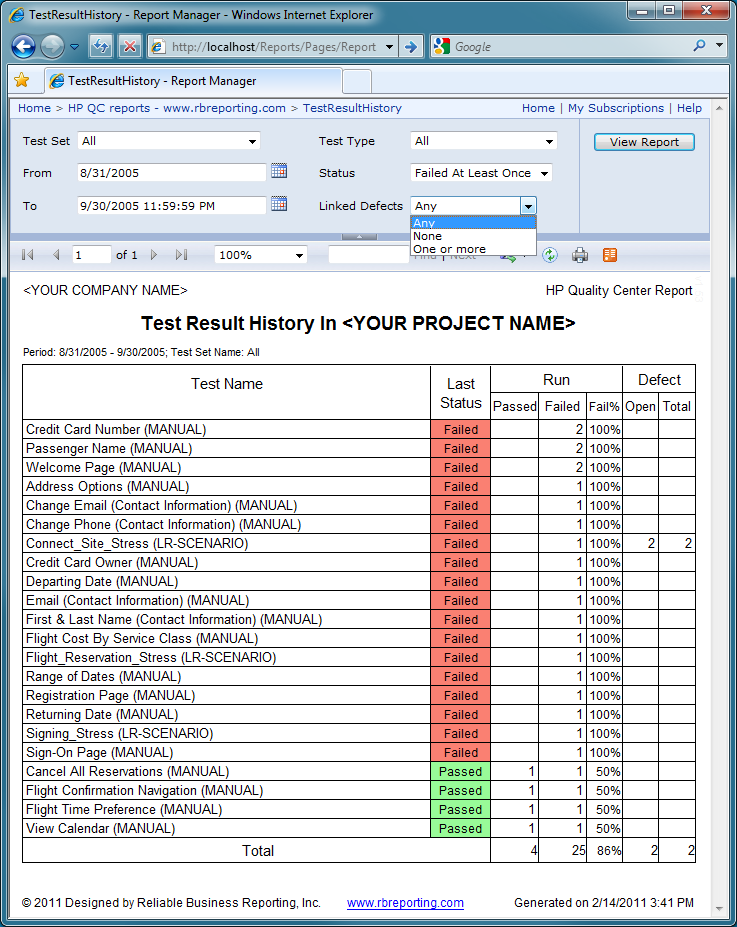Open the recent pages dropdown arrow
The image size is (737, 927).
(x=74, y=46)
